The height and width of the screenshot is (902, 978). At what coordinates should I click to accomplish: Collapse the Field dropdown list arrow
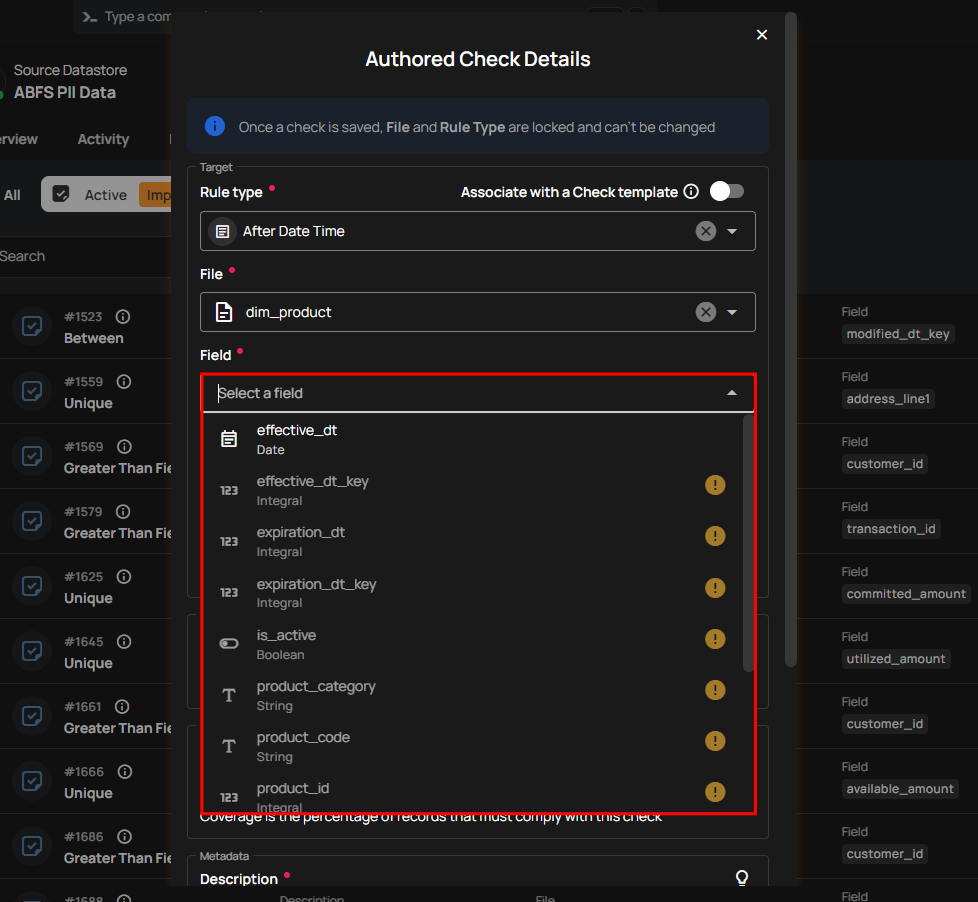point(732,393)
